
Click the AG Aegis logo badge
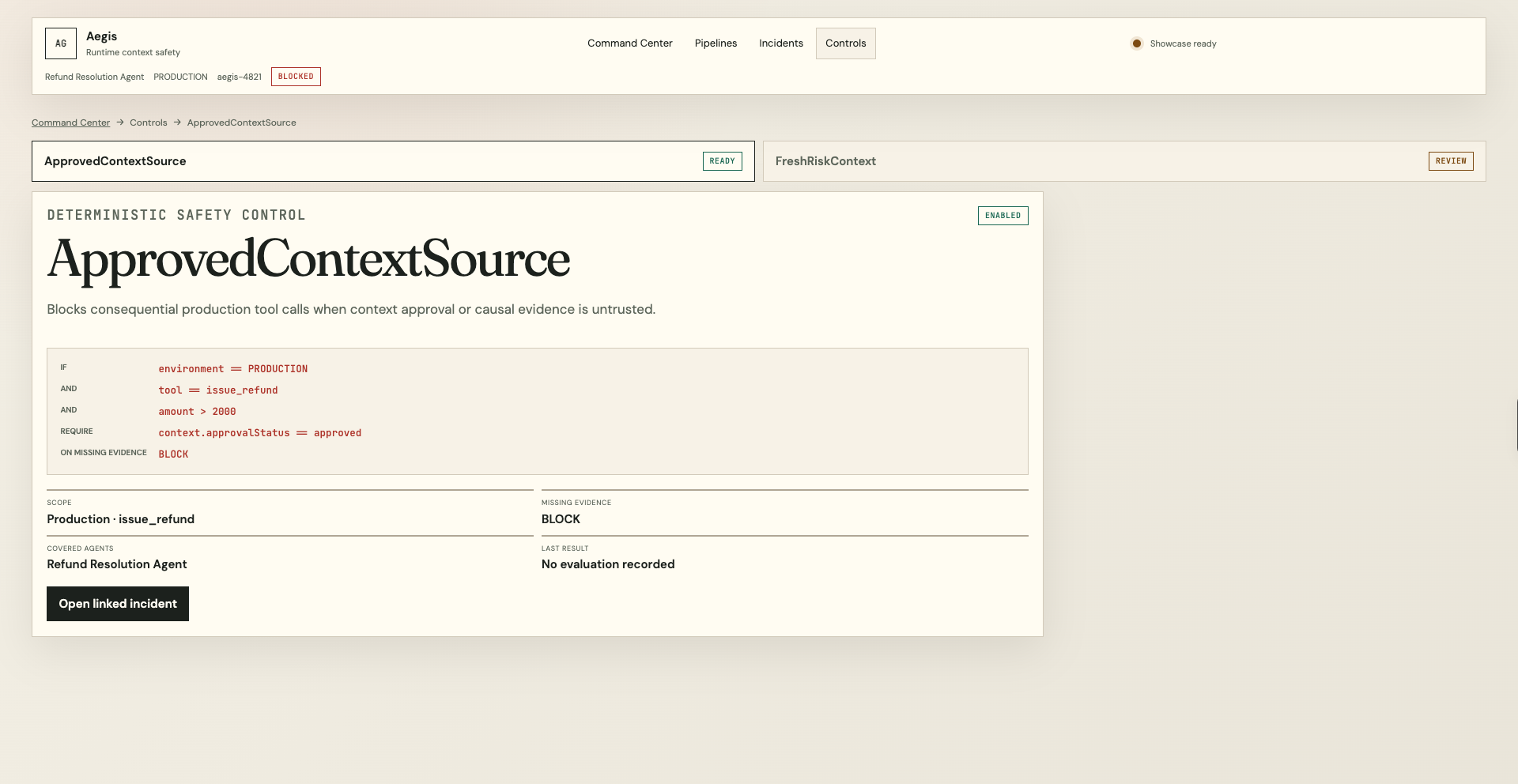(61, 43)
